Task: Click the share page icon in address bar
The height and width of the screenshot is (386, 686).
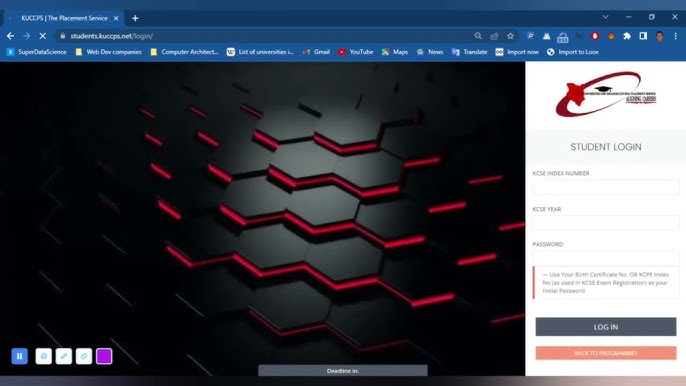Action: (x=494, y=36)
